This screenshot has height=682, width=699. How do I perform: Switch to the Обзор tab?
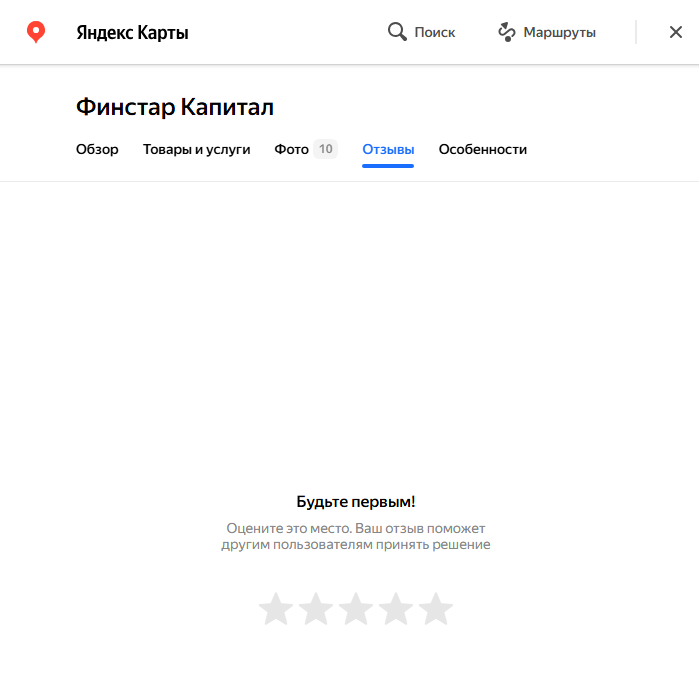click(x=97, y=149)
